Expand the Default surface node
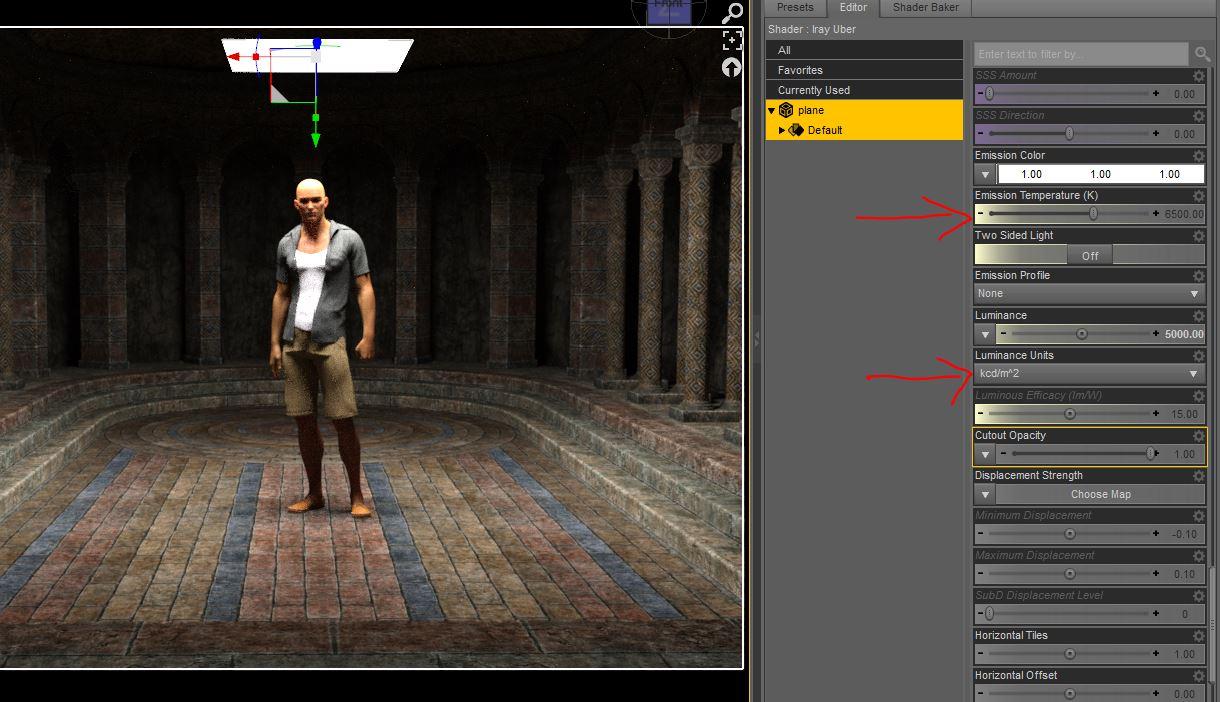 coord(782,130)
